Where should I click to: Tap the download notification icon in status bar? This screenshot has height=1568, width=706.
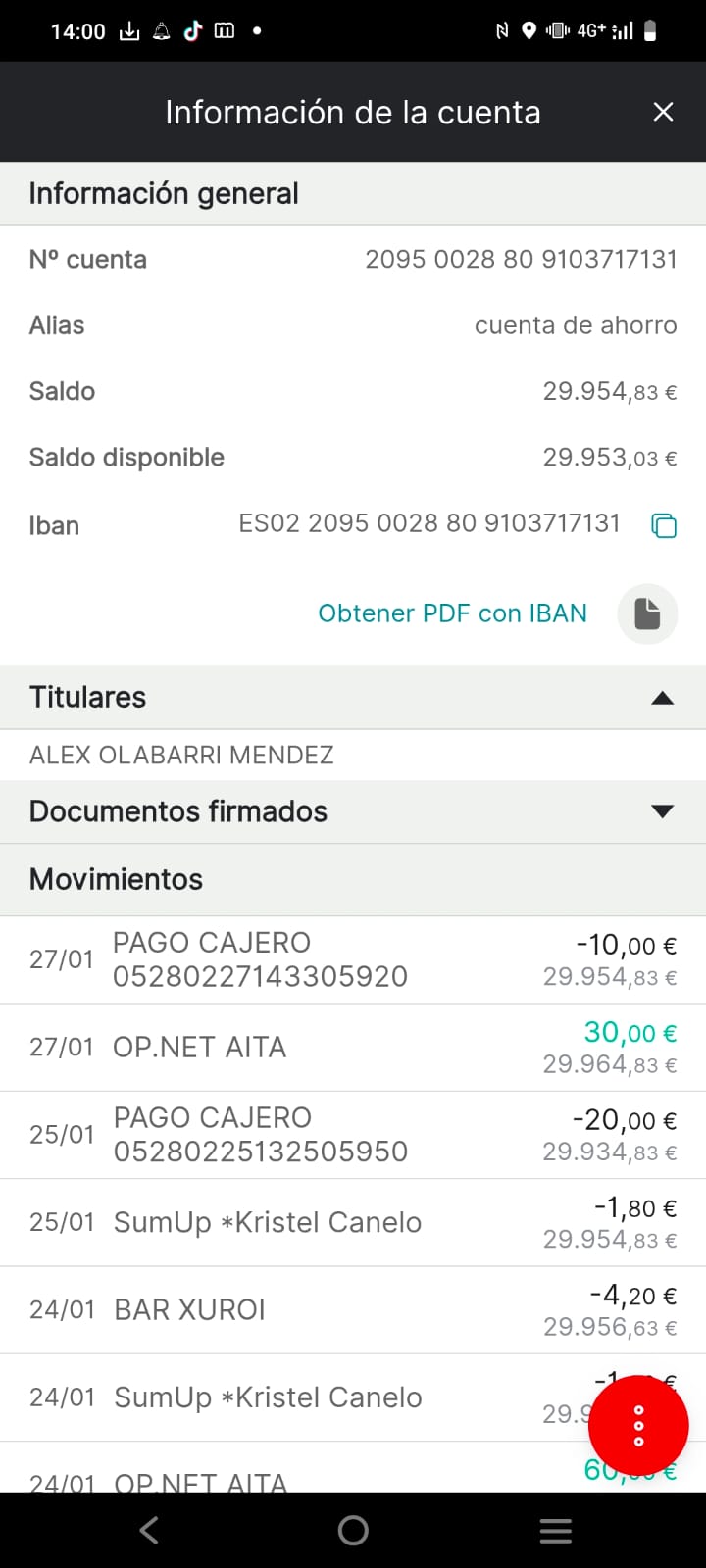(x=129, y=31)
